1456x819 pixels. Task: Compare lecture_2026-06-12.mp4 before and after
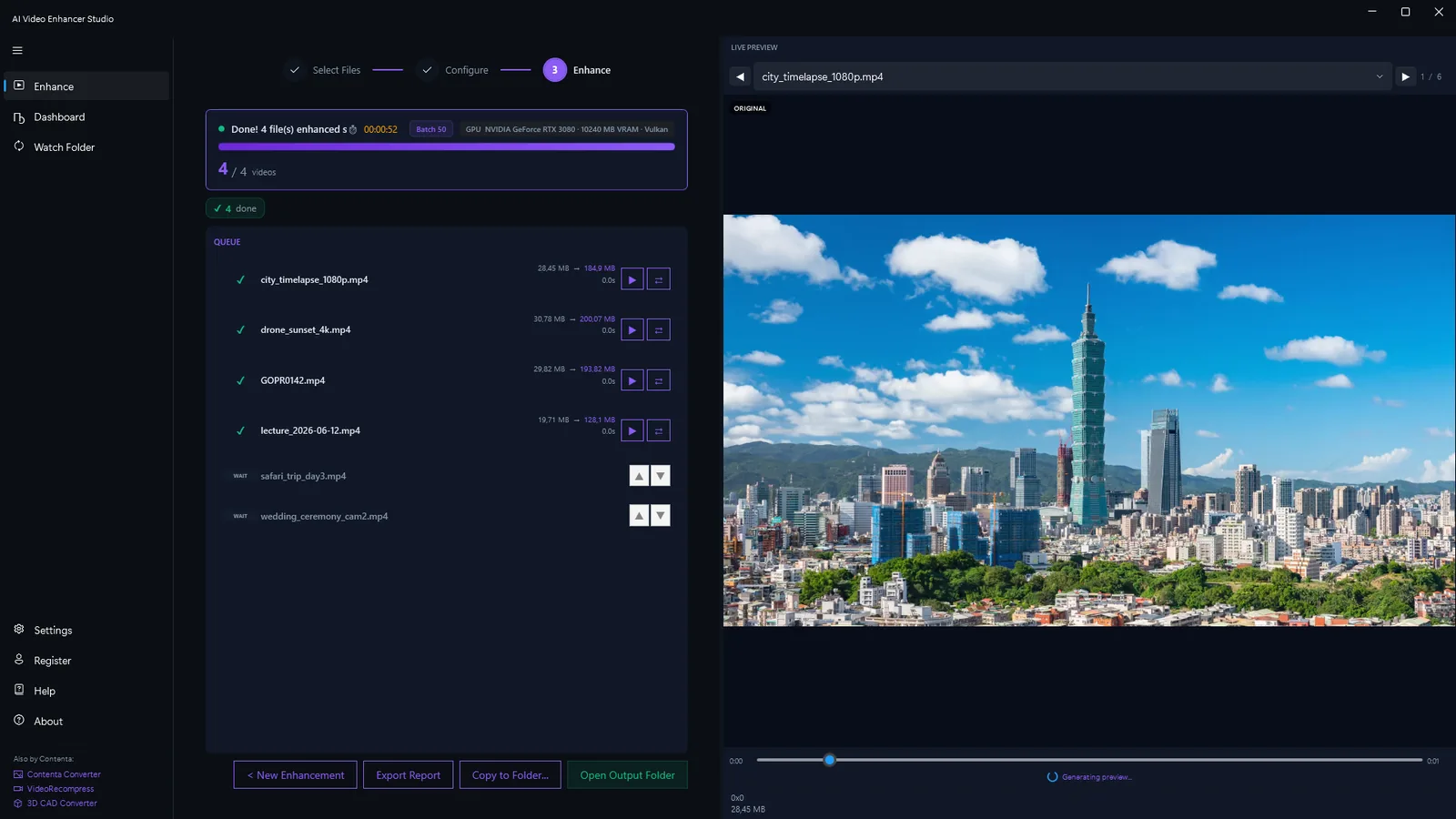point(659,430)
